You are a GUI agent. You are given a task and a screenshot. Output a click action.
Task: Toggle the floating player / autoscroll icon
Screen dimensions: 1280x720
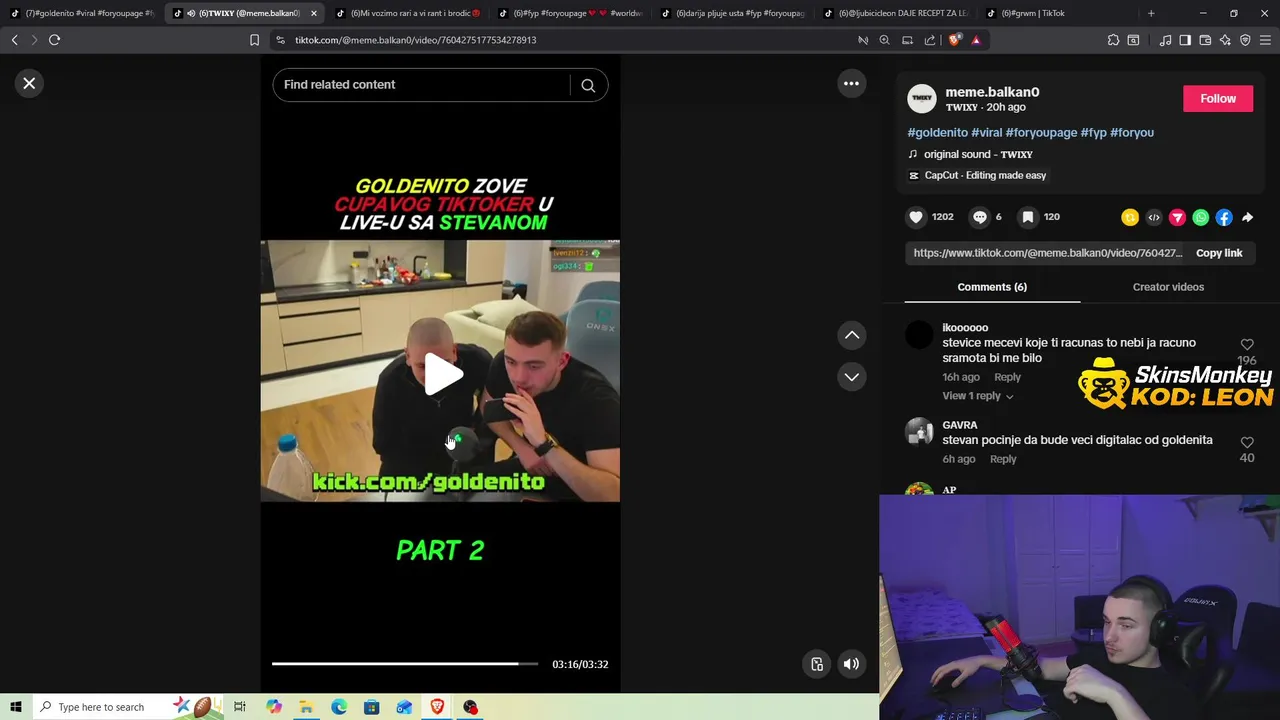click(817, 664)
